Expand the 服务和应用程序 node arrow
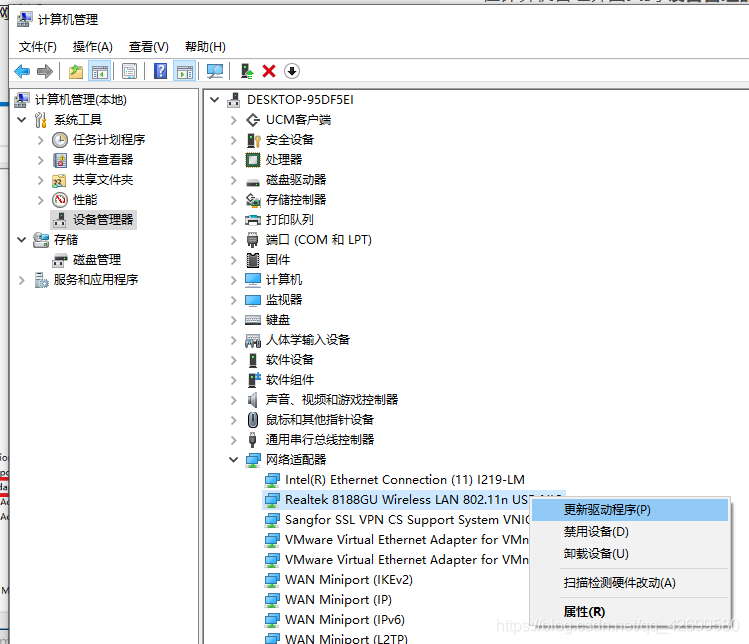The image size is (749, 644). [x=21, y=280]
